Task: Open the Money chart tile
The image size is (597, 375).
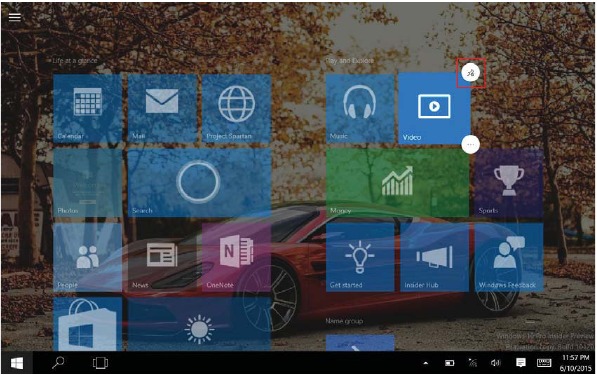Action: 397,183
